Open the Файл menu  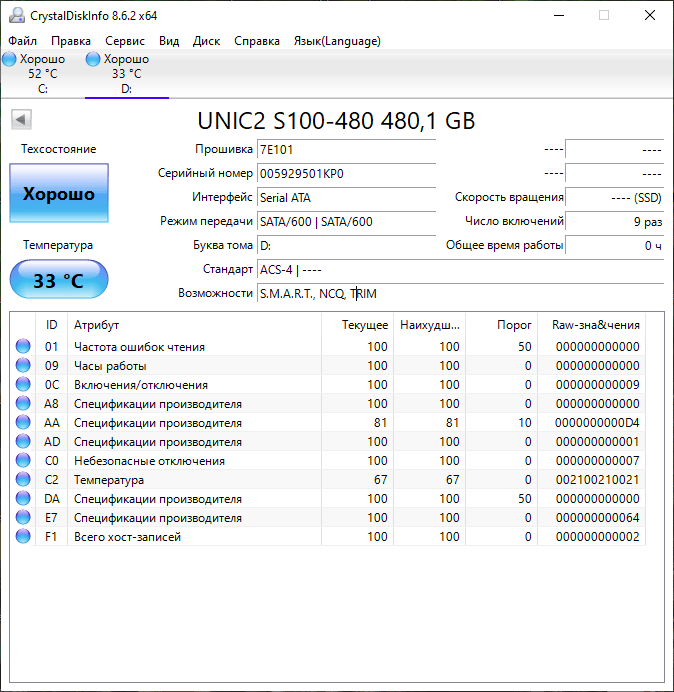coord(22,41)
